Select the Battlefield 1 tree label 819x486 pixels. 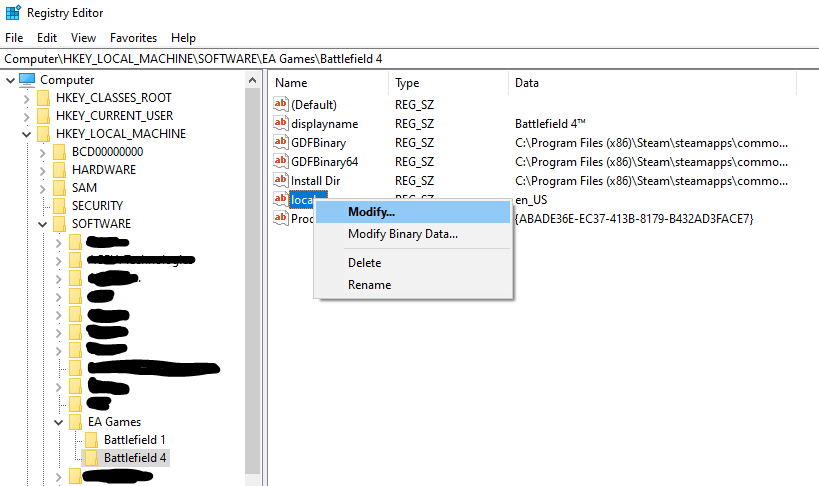click(x=134, y=439)
